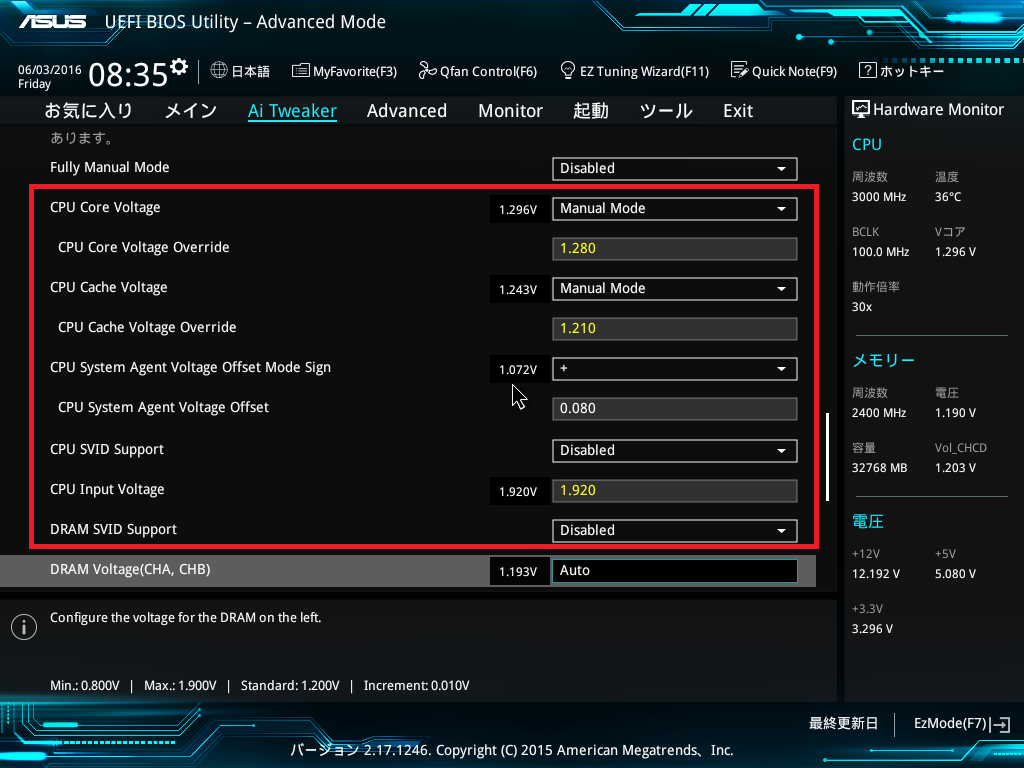Click the 06/03/2016 date
Screen dimensions: 1024x768
pos(50,70)
